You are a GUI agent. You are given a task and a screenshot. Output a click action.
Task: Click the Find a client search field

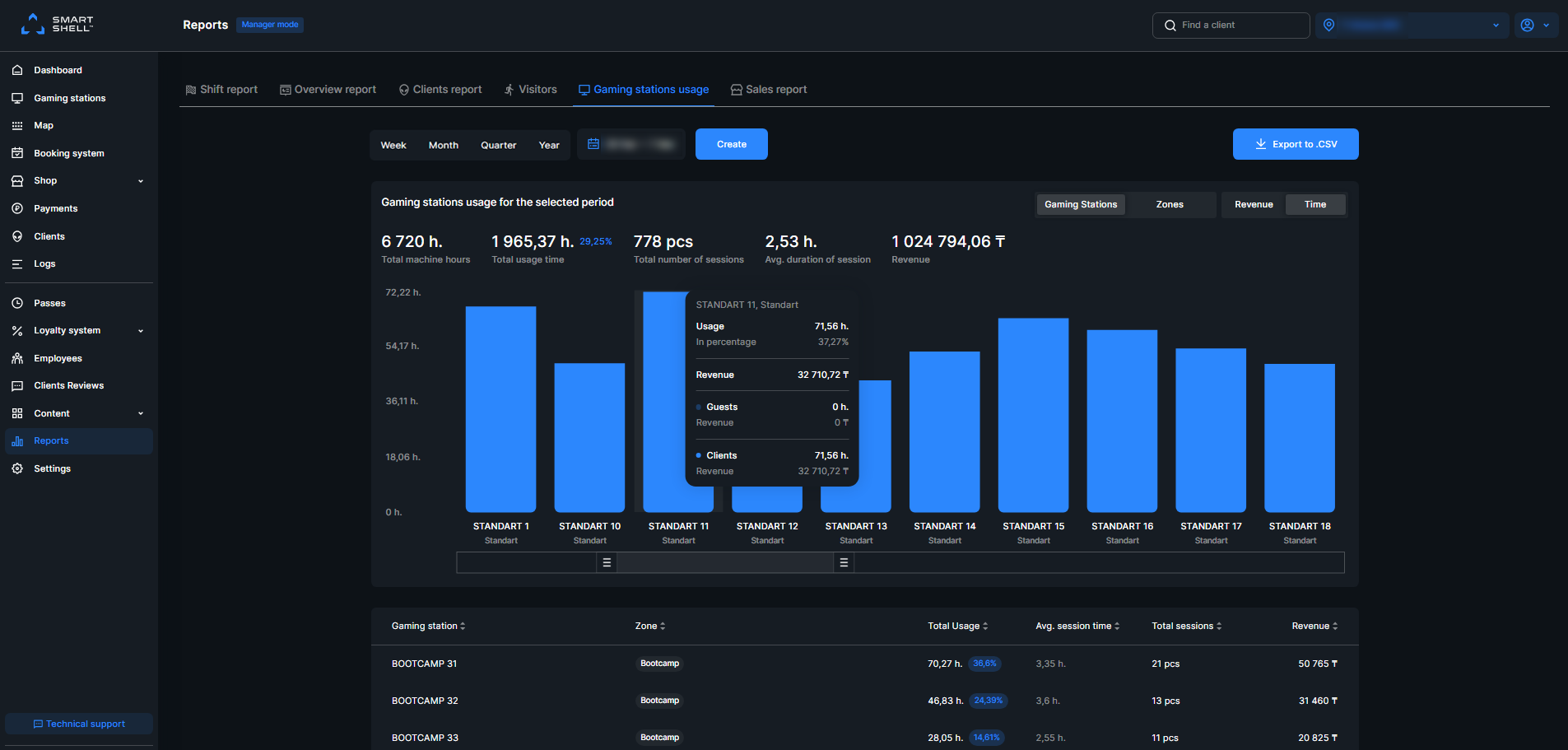pos(1231,25)
